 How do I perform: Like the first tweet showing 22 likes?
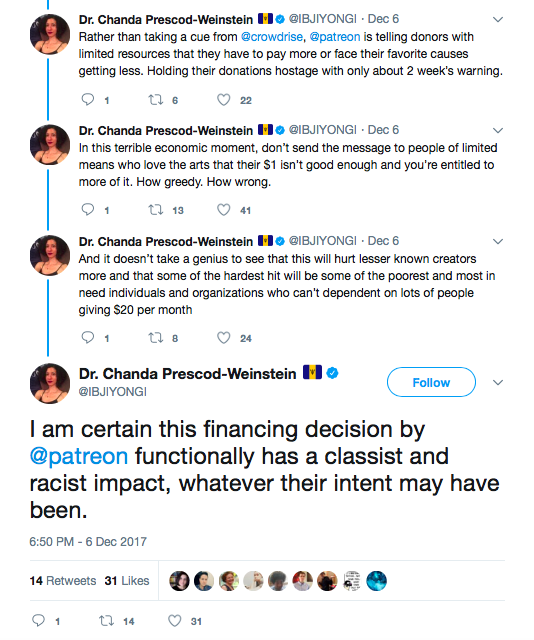pyautogui.click(x=223, y=100)
